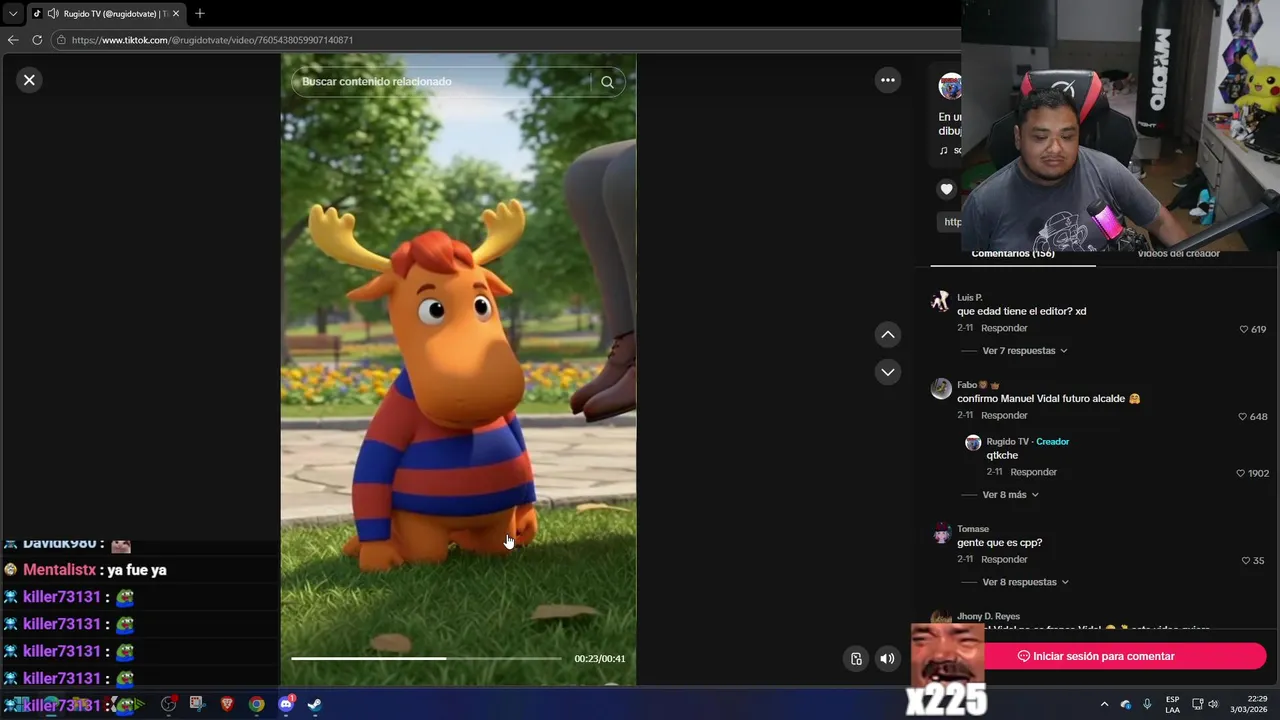Open Steam from the taskbar
This screenshot has height=720, width=1280.
tap(314, 704)
